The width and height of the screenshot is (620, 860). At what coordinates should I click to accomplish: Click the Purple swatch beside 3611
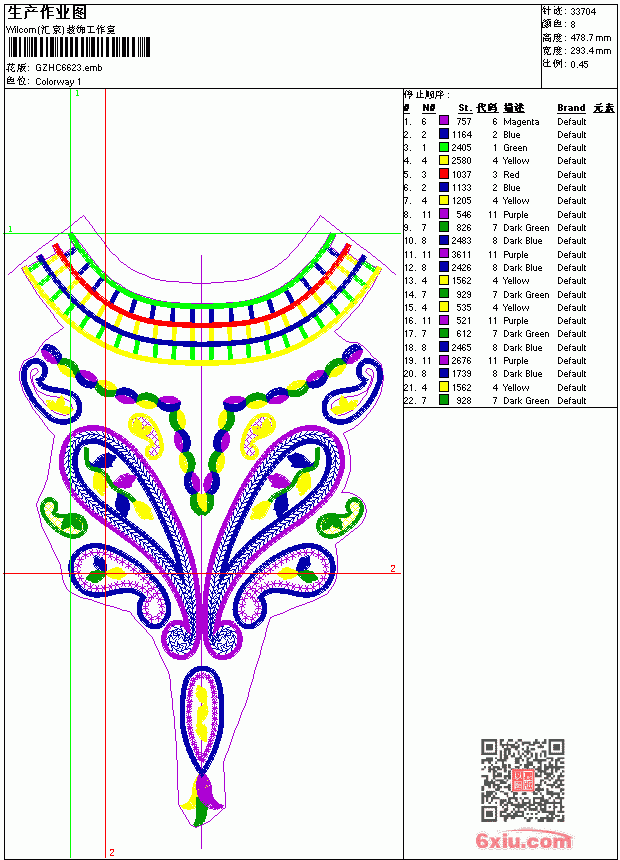444,254
